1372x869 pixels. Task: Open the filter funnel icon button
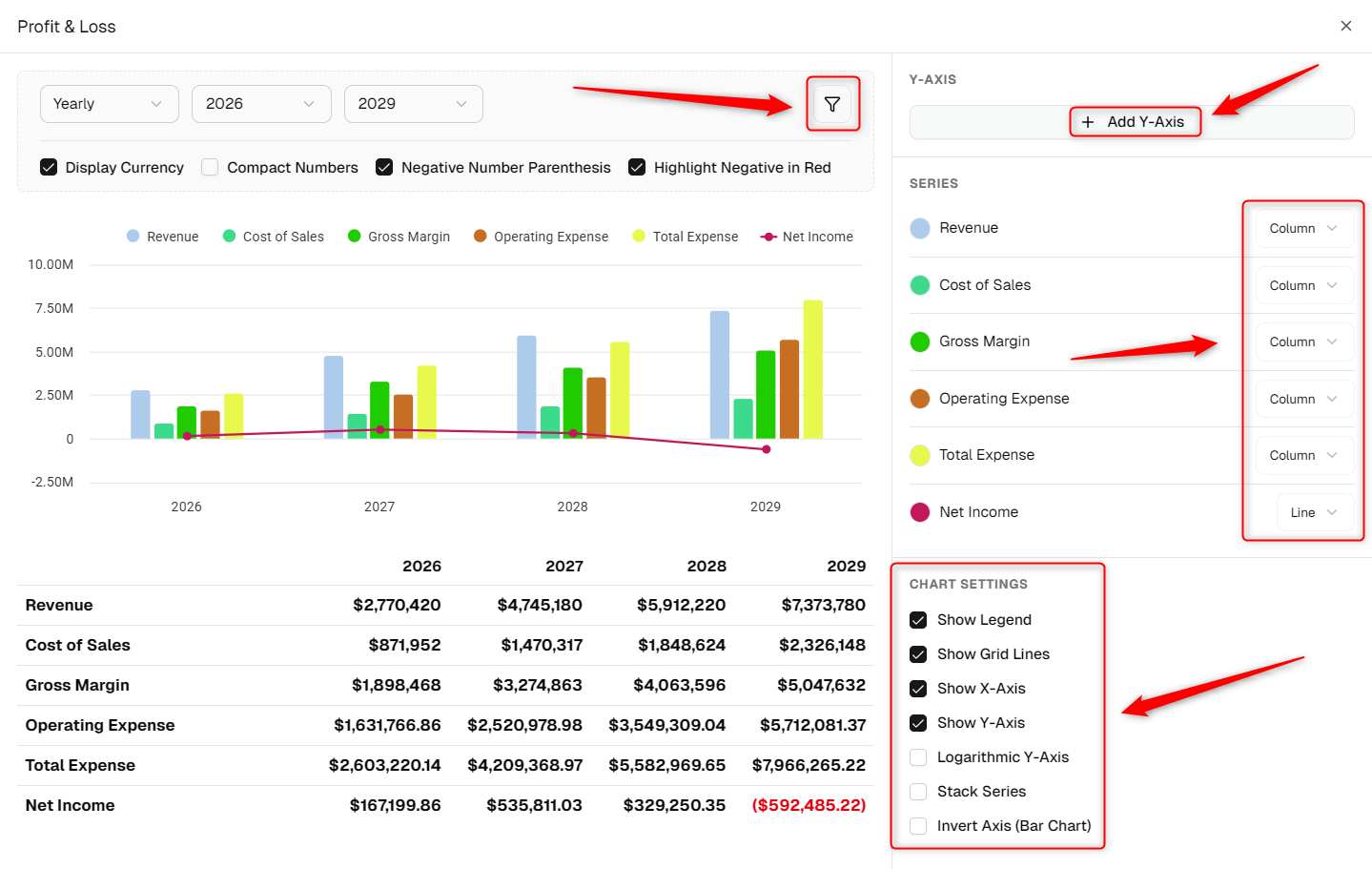coord(832,104)
